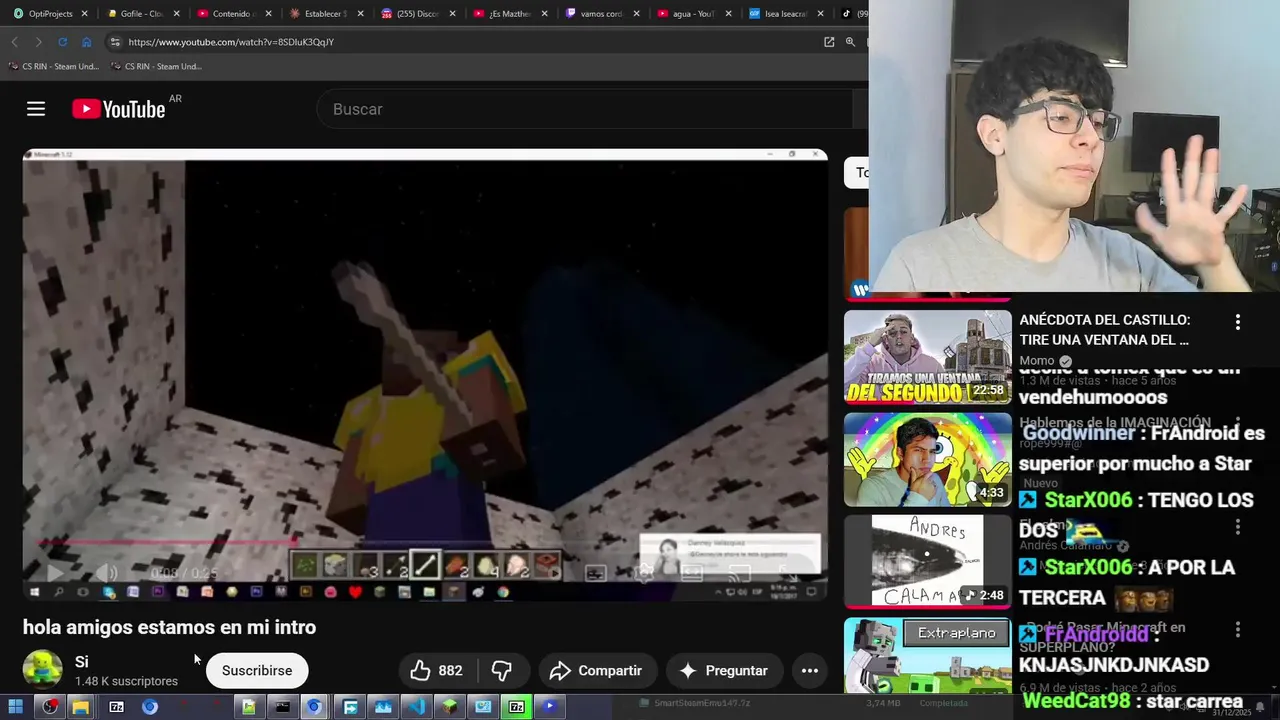
Task: Select the YouTube URL in address bar
Action: (x=231, y=42)
